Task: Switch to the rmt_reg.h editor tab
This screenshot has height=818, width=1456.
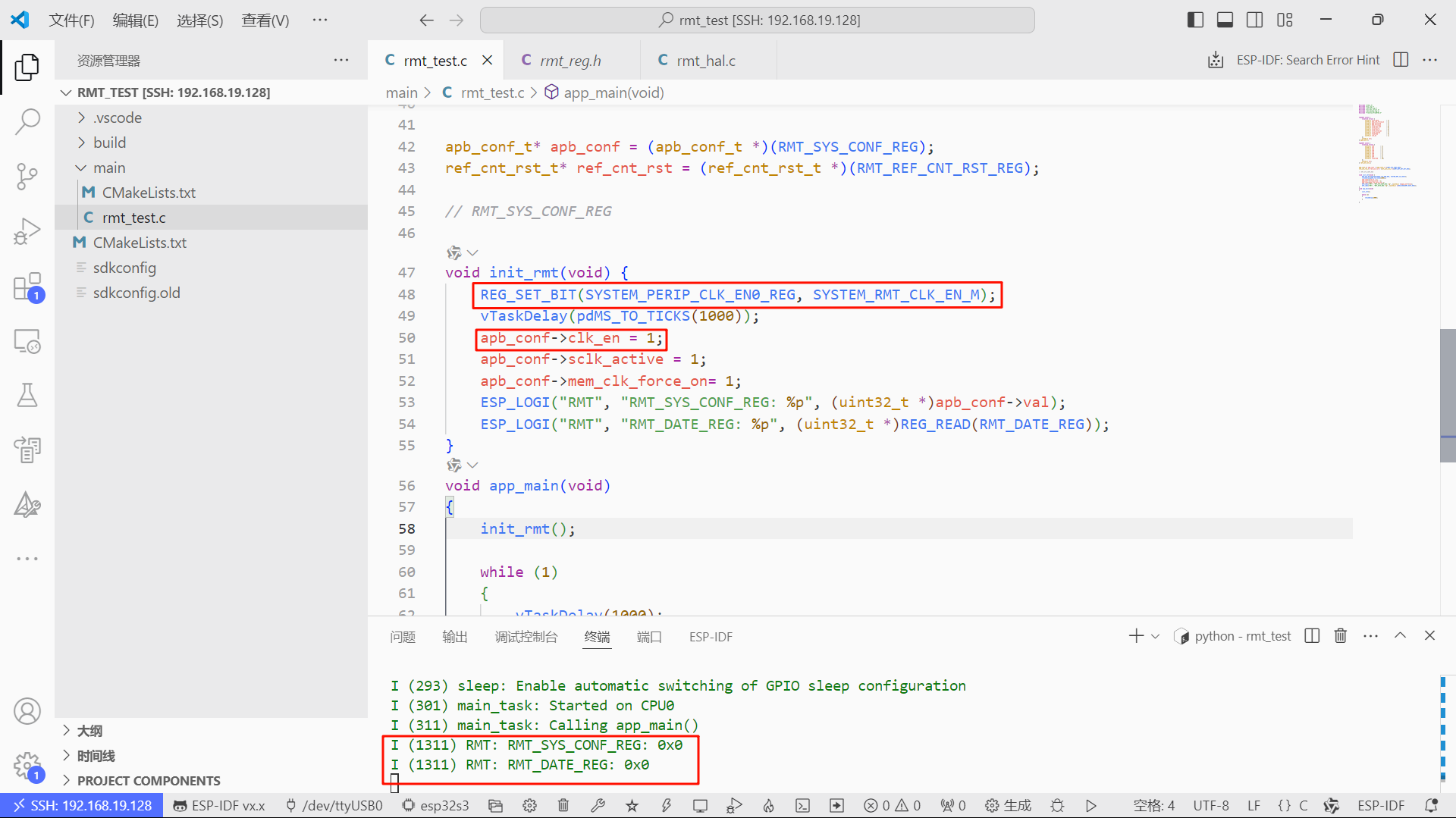Action: click(570, 61)
